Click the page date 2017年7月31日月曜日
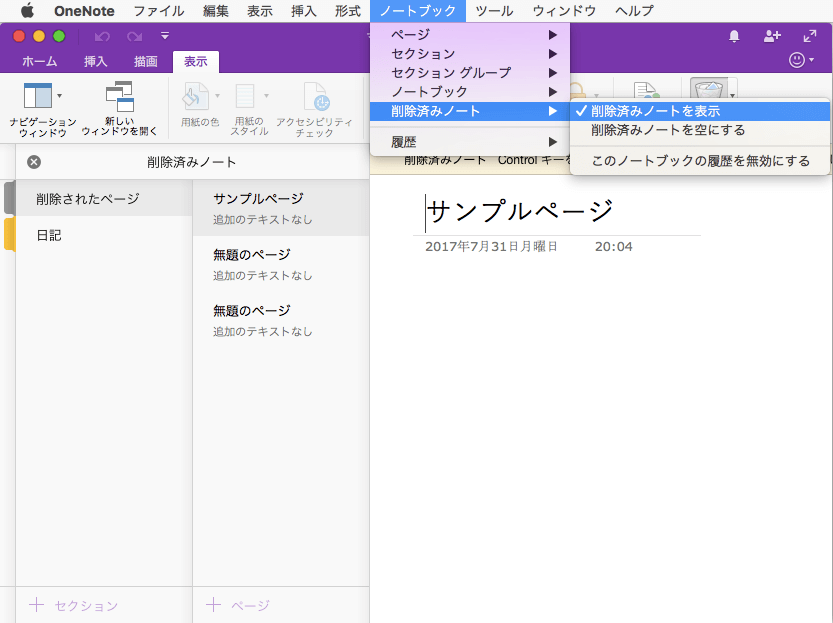The height and width of the screenshot is (623, 833). click(x=491, y=246)
